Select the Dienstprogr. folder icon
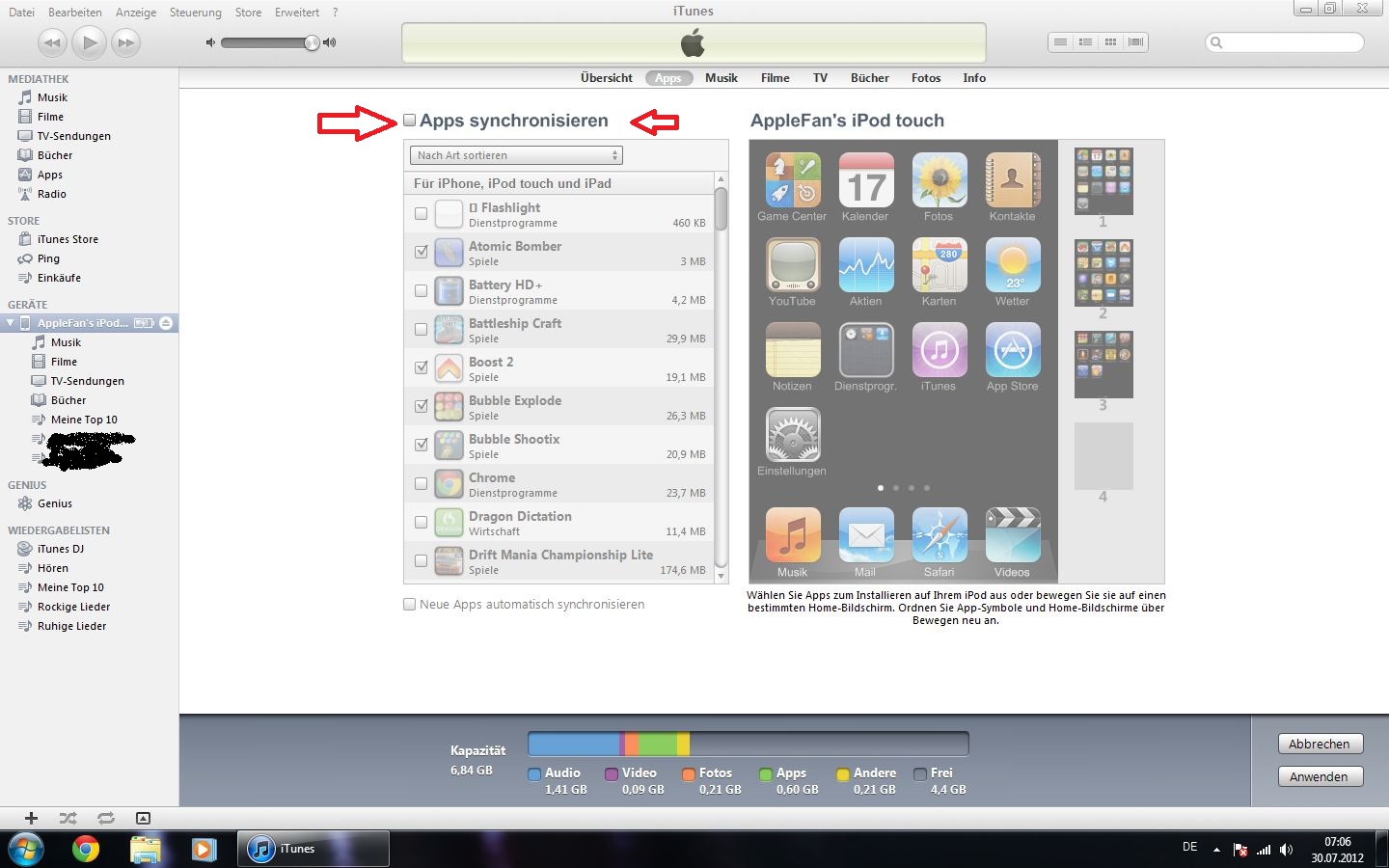The image size is (1389, 868). tap(865, 350)
